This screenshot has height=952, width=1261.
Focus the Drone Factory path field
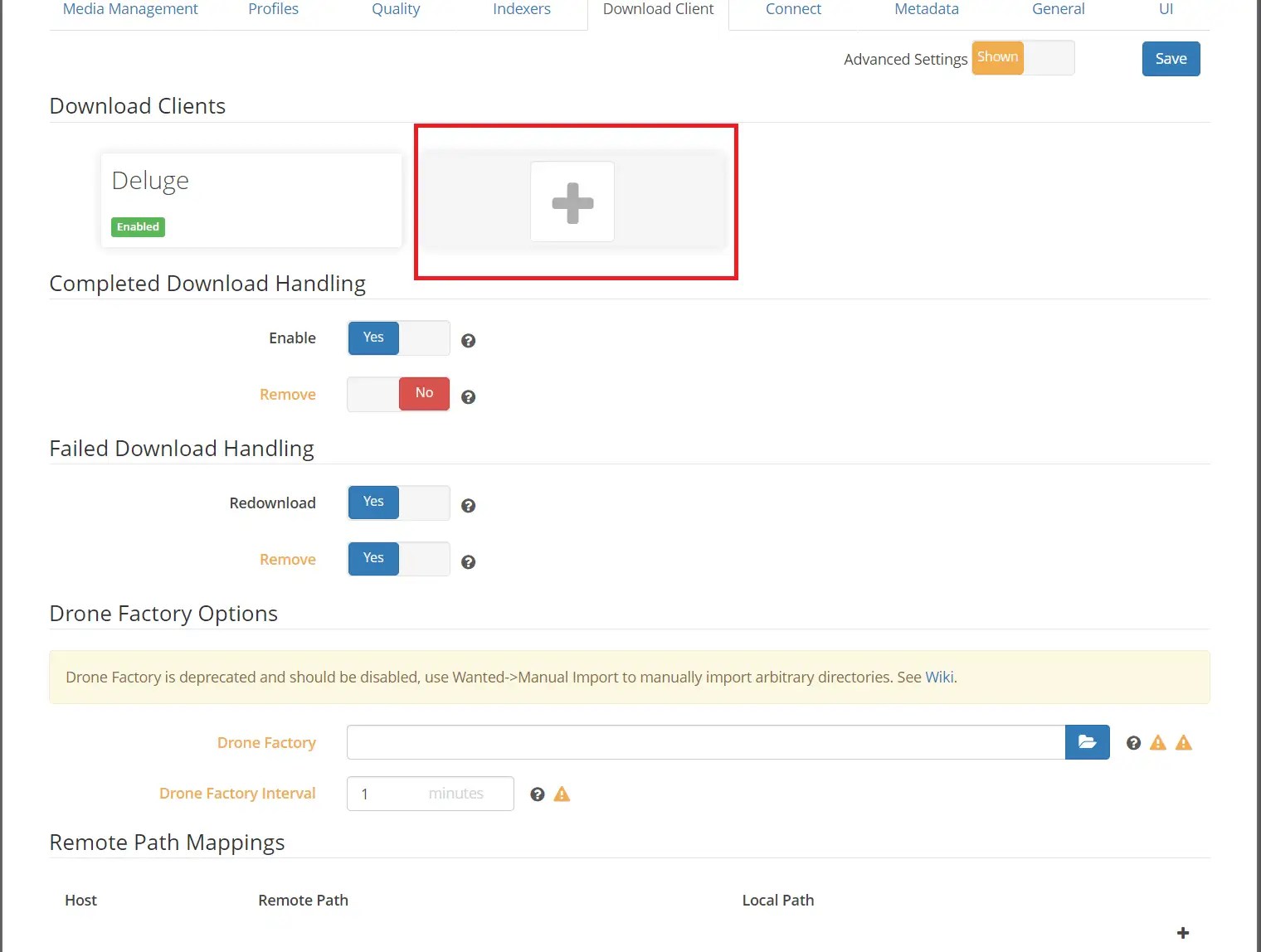706,742
